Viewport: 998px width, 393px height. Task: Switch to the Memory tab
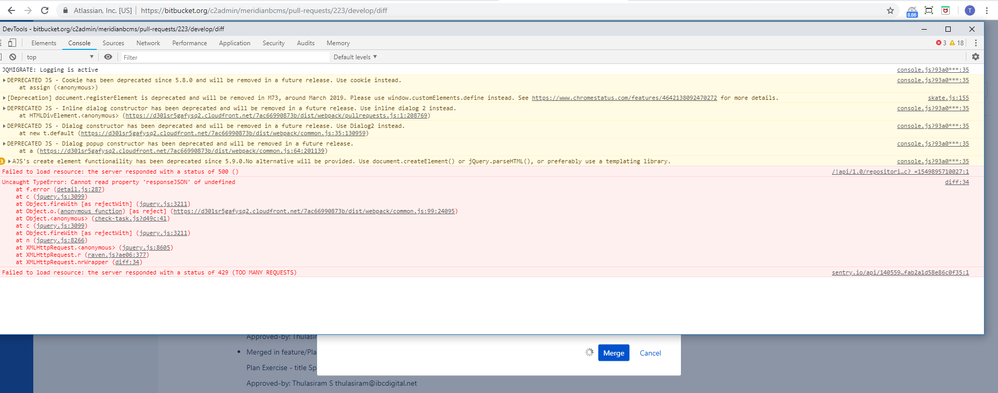coord(338,43)
